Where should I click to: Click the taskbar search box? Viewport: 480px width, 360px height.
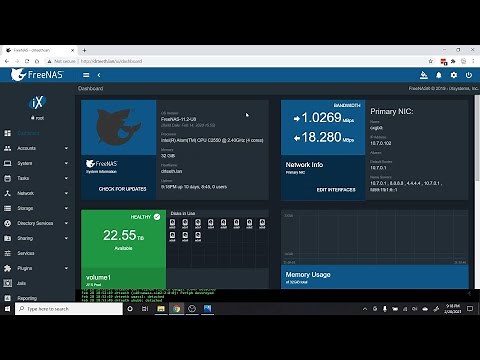pos(69,309)
